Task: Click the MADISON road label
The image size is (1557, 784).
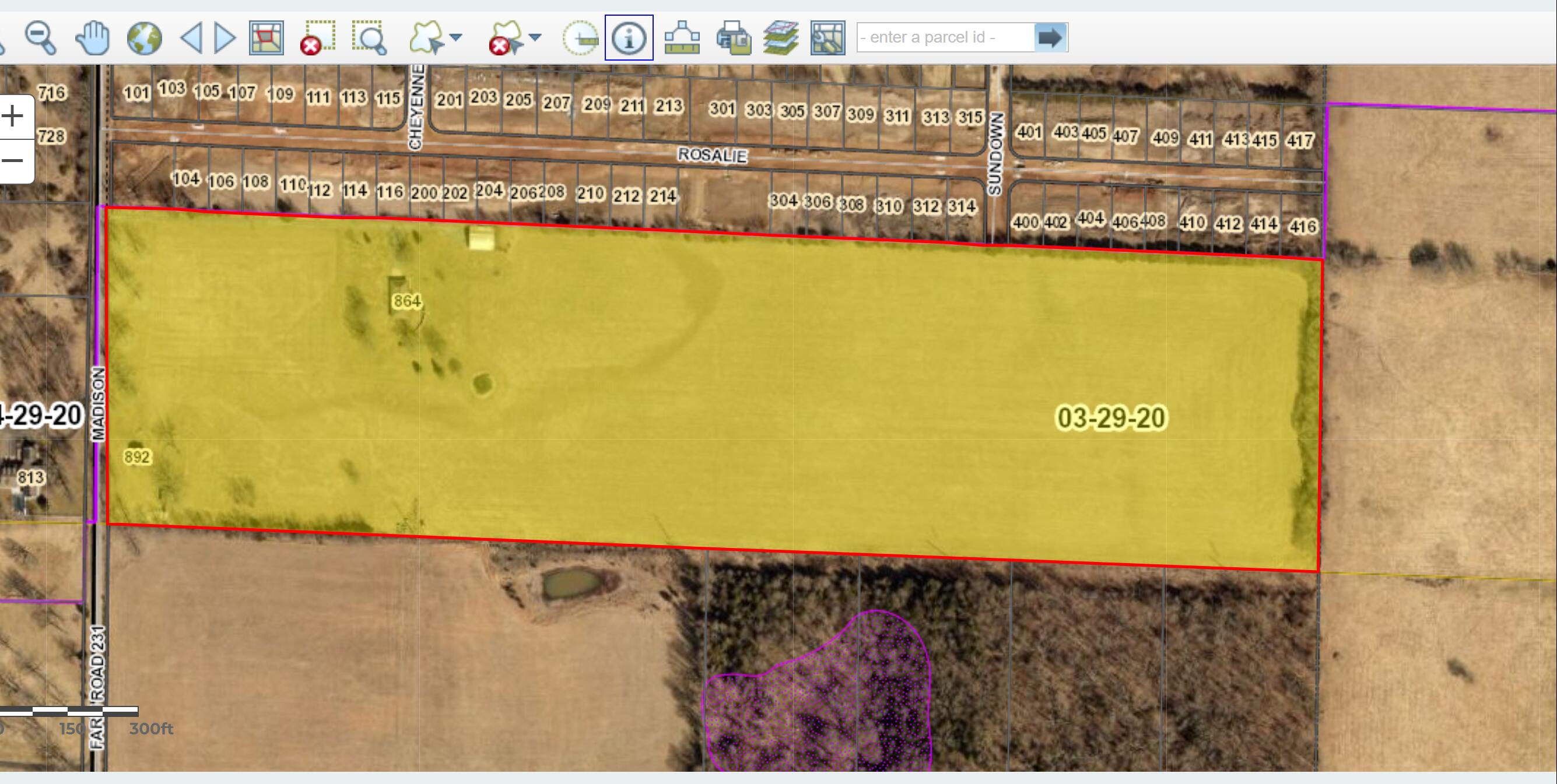Action: pos(98,403)
